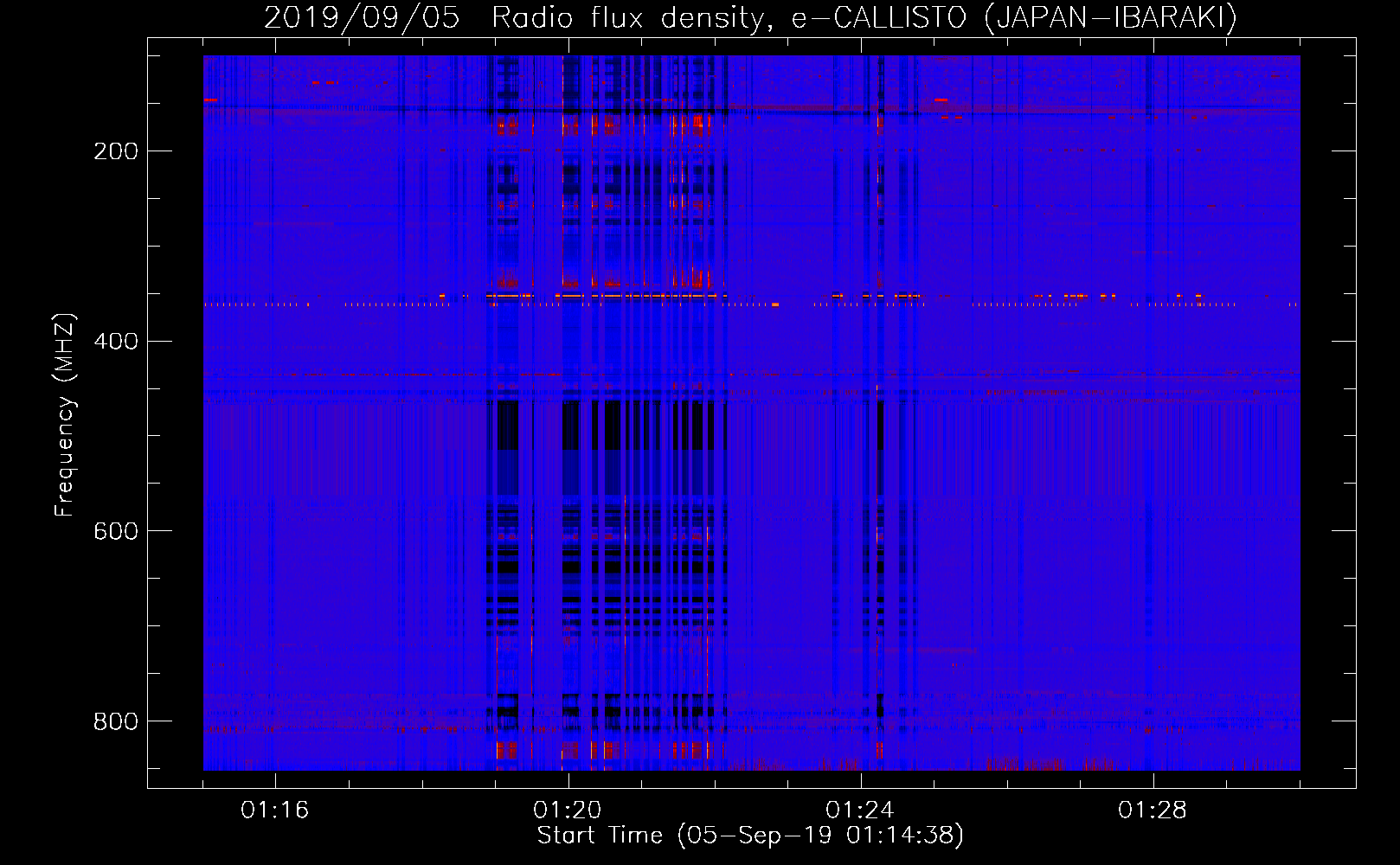Viewport: 1400px width, 865px height.
Task: Click the 01:16 time tick label
Action: (x=275, y=810)
